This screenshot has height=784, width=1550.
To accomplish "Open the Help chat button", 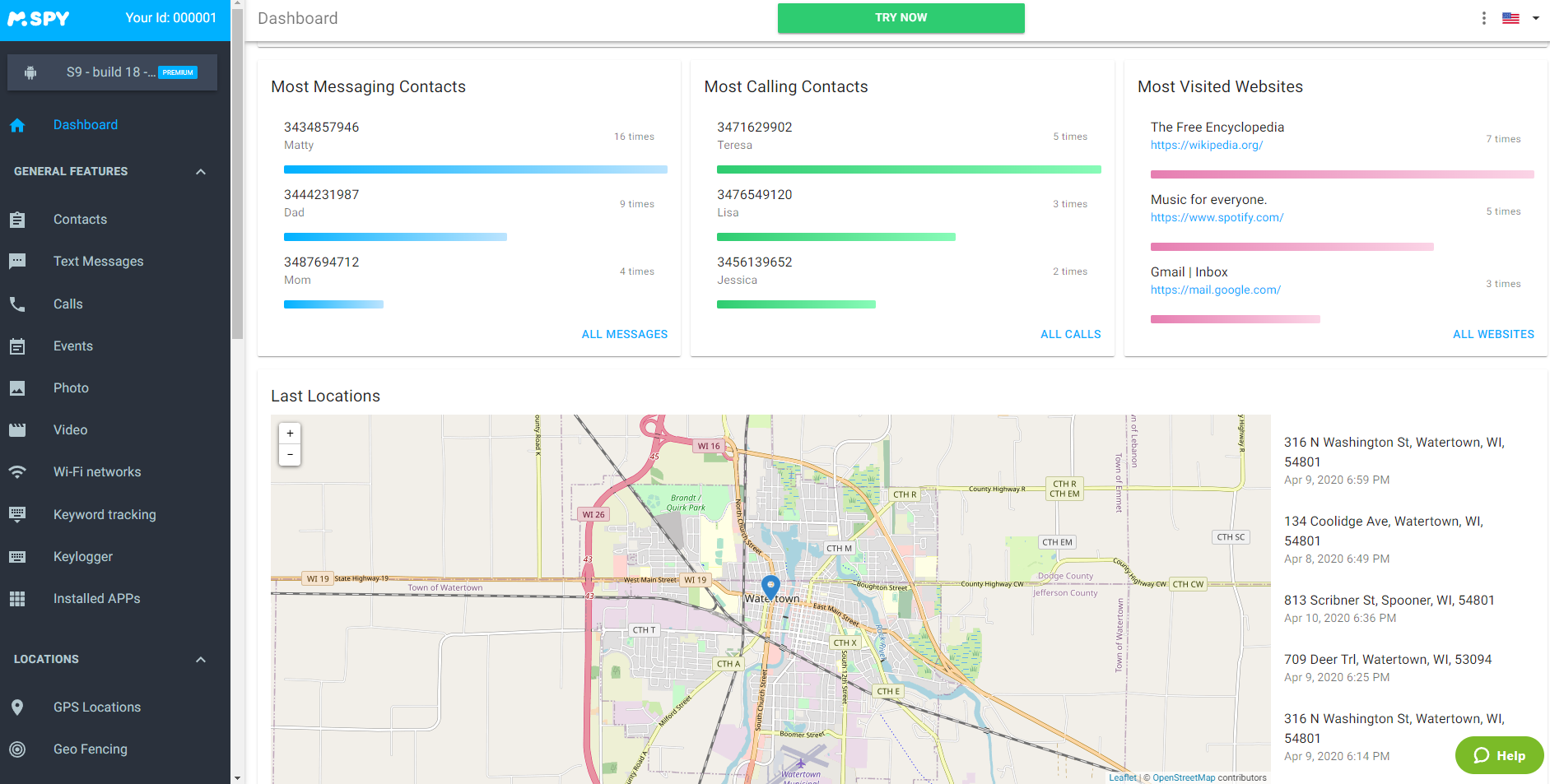I will tap(1499, 755).
